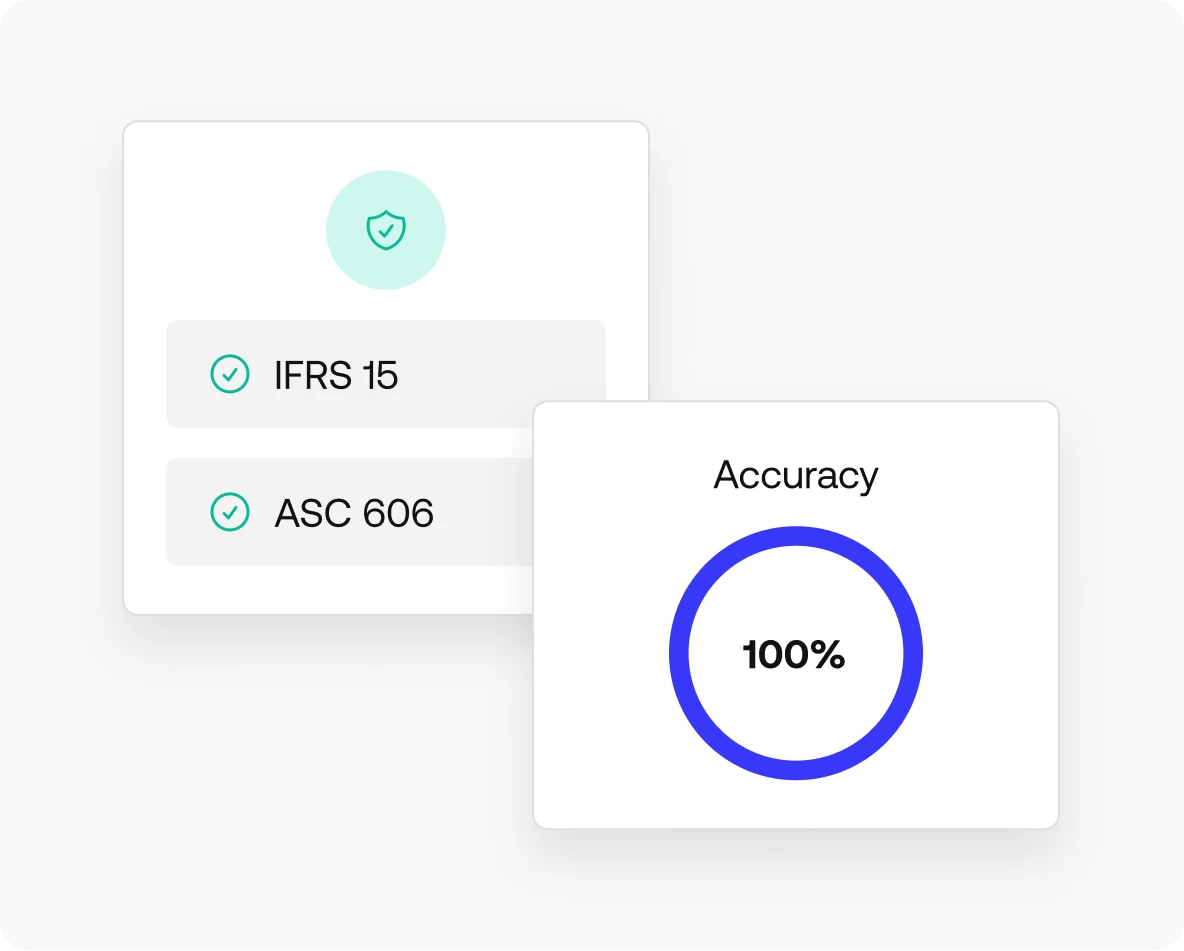Viewport: 1184px width, 951px height.
Task: Click the "100%" accuracy value
Action: click(794, 655)
